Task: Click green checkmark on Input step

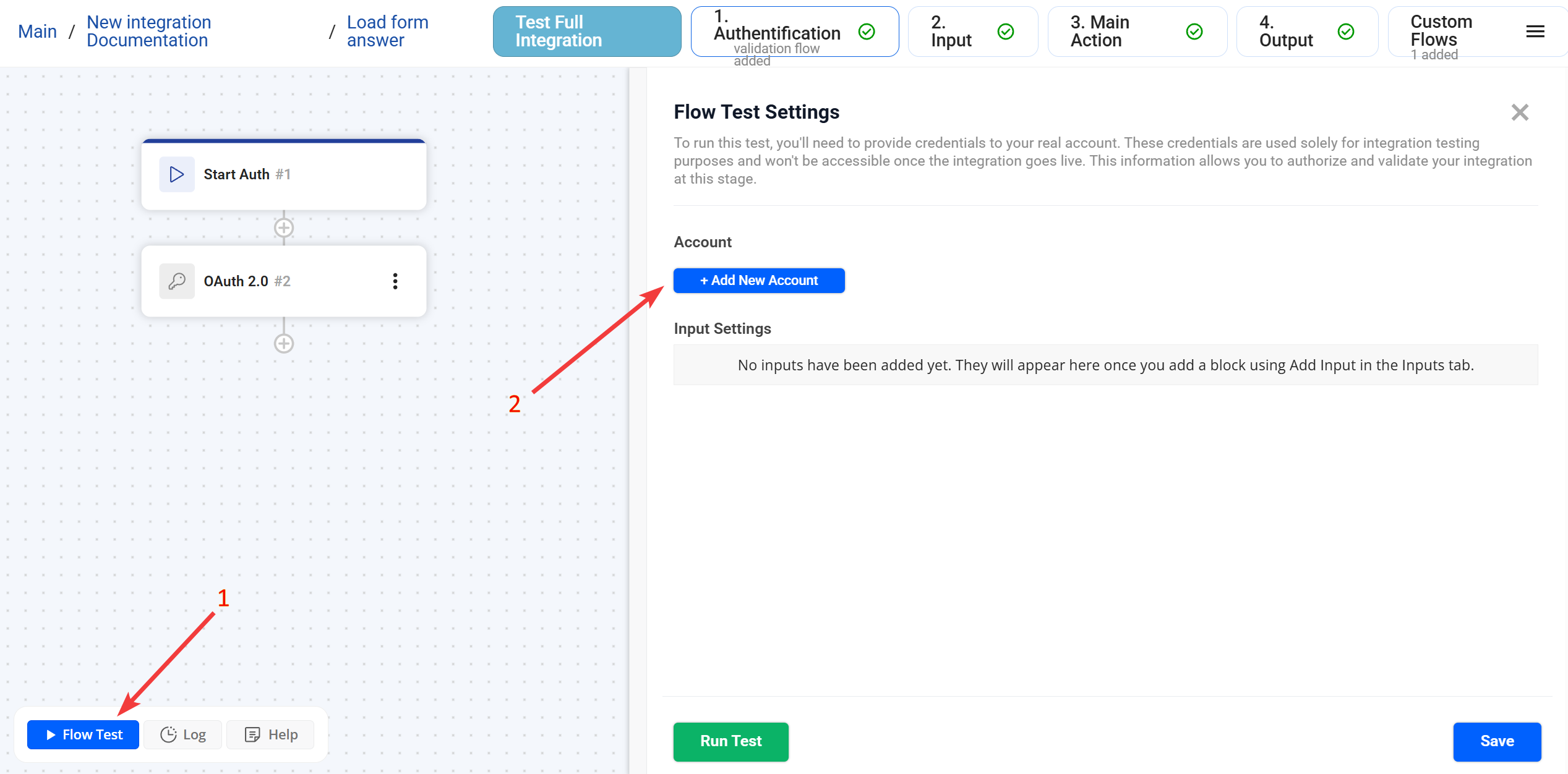Action: (x=1006, y=32)
